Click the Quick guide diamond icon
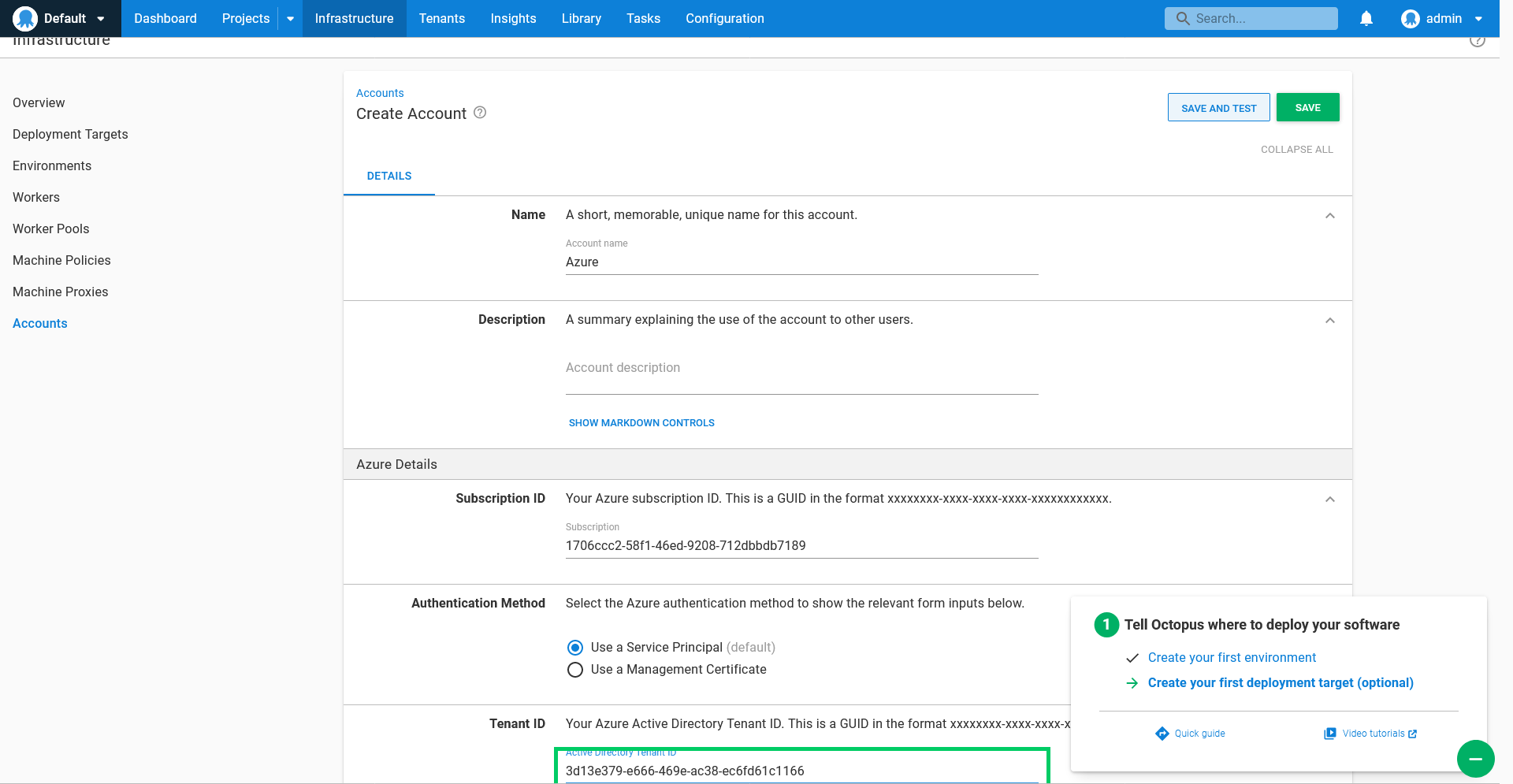 pos(1162,734)
